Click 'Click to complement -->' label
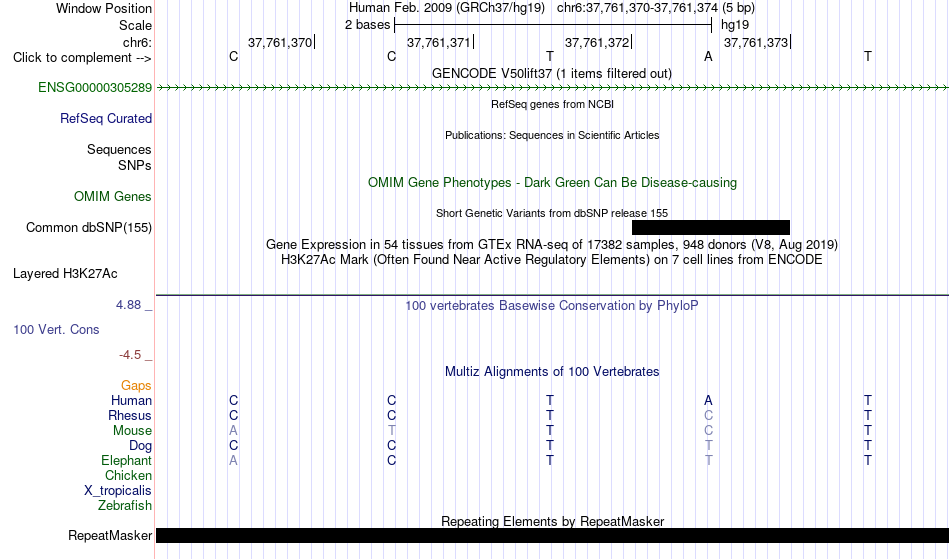Screen dimensions: 950x559 [x=82, y=58]
